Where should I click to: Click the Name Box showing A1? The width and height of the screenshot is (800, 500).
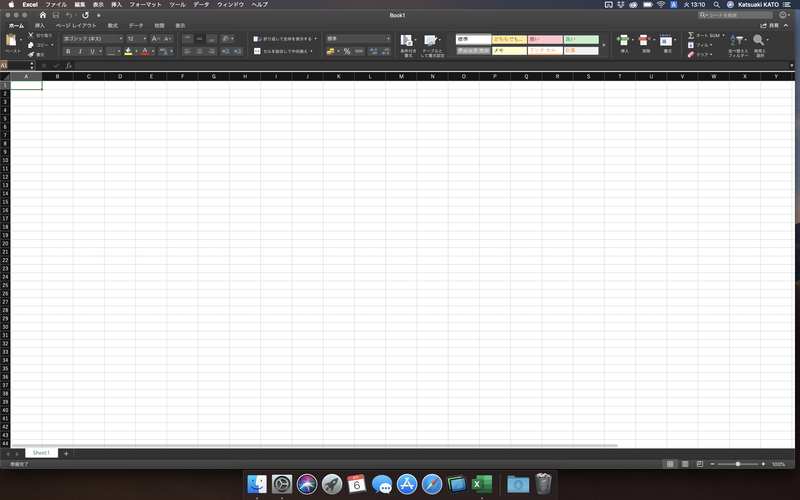(x=17, y=65)
